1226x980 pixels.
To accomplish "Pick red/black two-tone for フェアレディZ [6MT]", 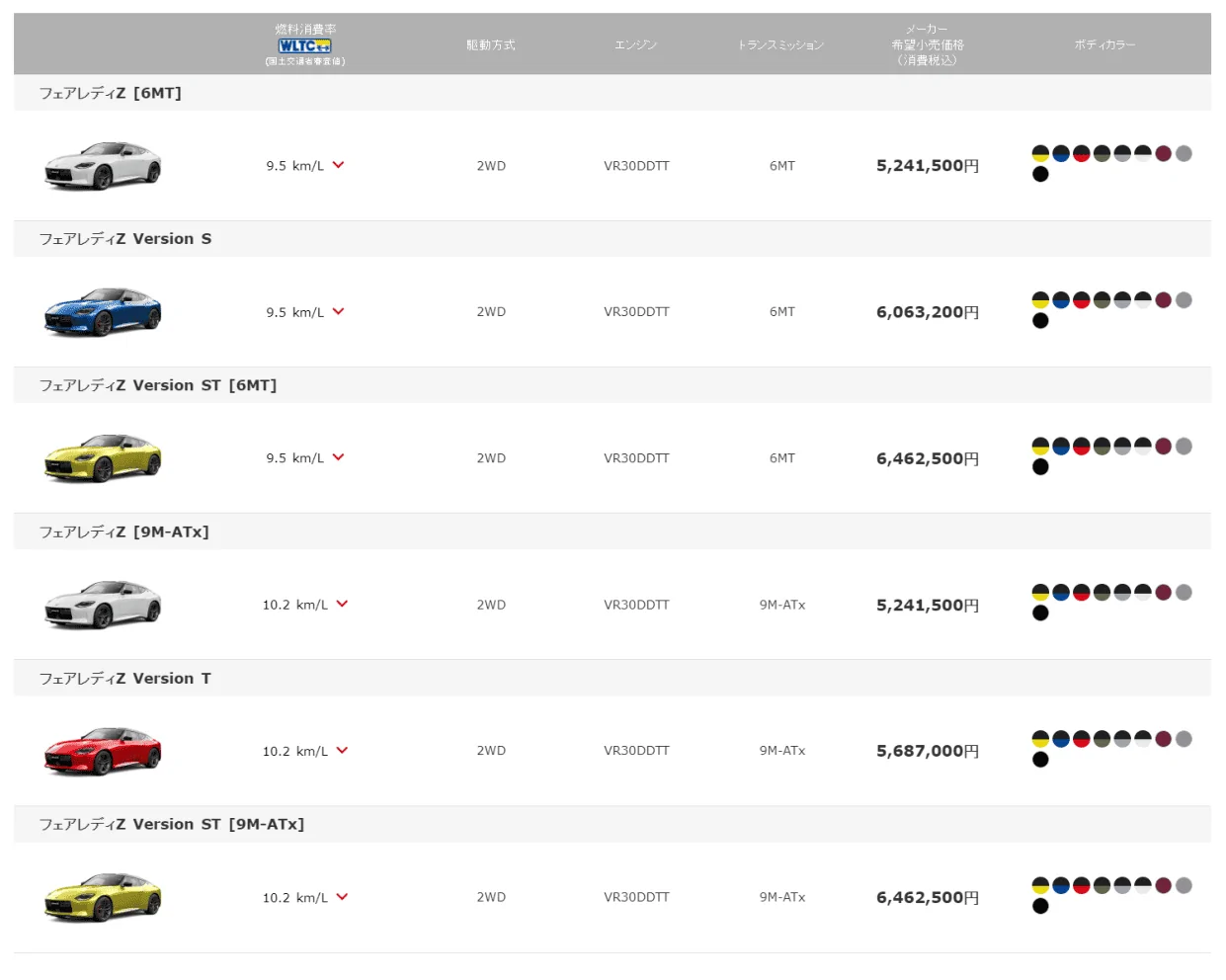I will click(x=1082, y=153).
